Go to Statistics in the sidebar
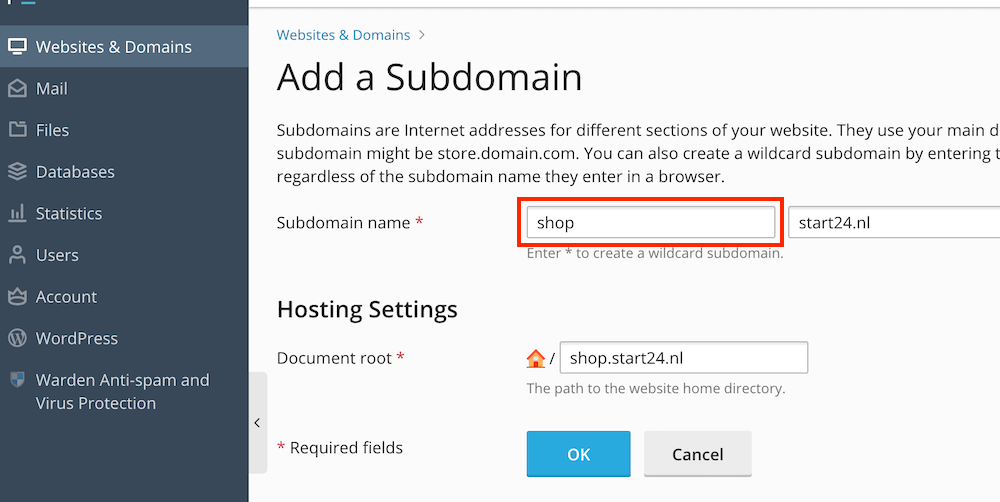 point(69,213)
